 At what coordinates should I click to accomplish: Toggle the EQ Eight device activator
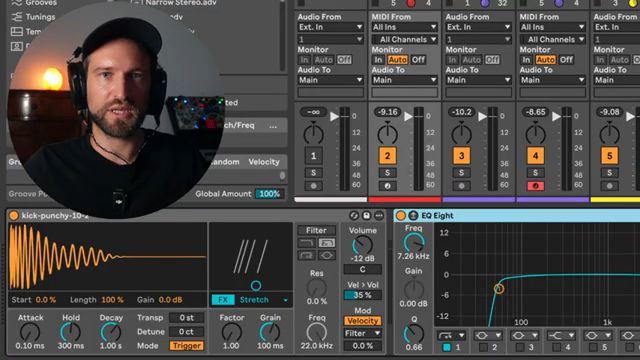coord(401,215)
